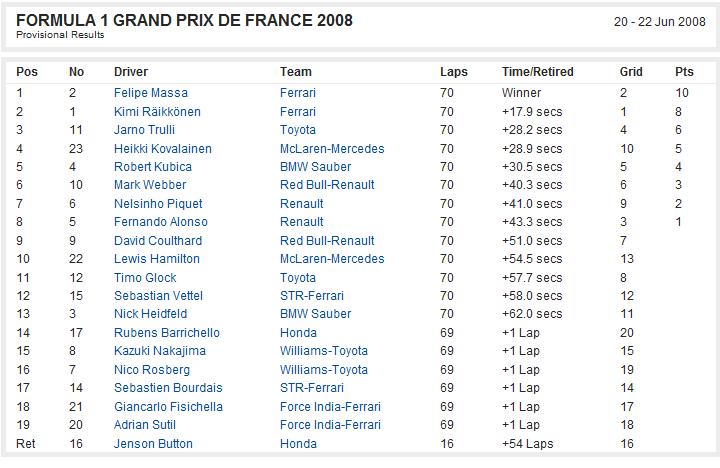720x468 pixels.
Task: Click Nelsinho Piquet's name
Action: 158,203
